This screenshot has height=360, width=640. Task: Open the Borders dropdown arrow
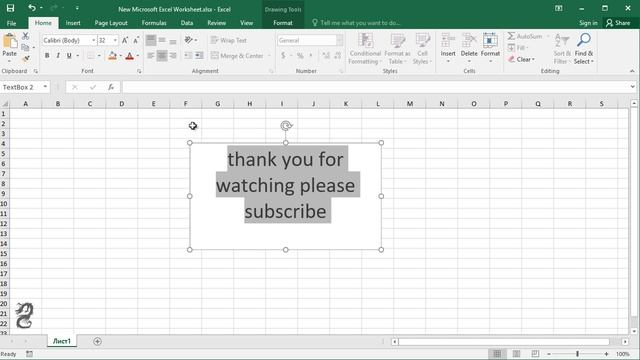point(99,56)
